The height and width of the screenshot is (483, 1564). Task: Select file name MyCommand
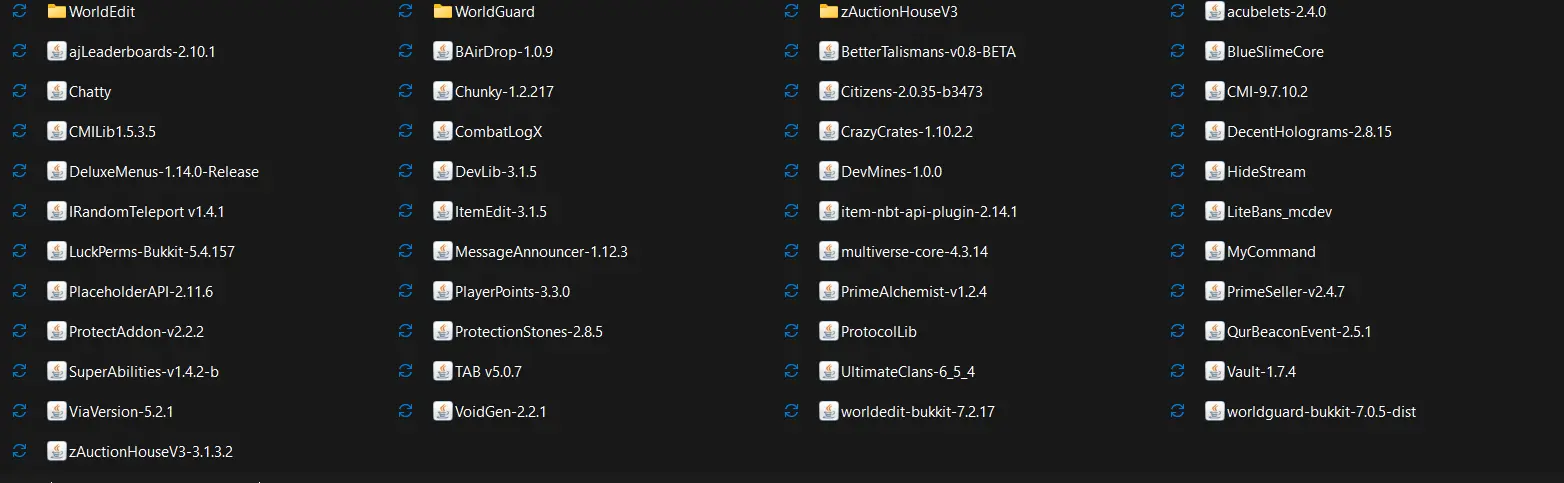point(1271,252)
